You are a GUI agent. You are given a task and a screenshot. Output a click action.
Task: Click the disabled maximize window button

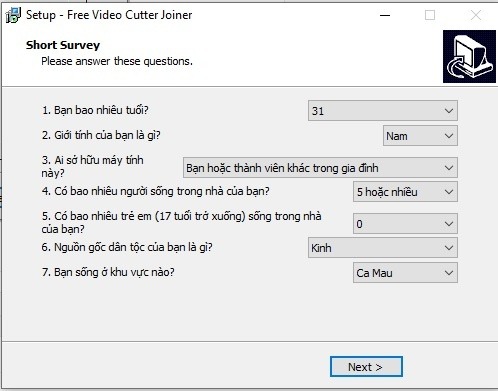click(x=430, y=15)
